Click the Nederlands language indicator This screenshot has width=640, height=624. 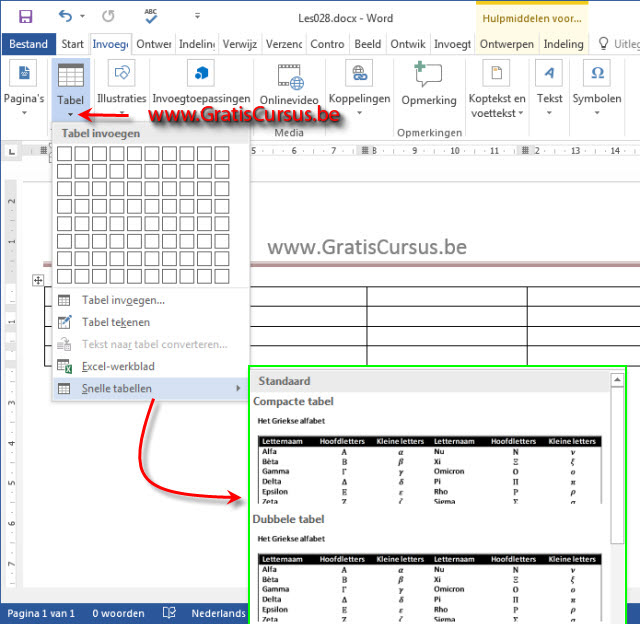(218, 613)
